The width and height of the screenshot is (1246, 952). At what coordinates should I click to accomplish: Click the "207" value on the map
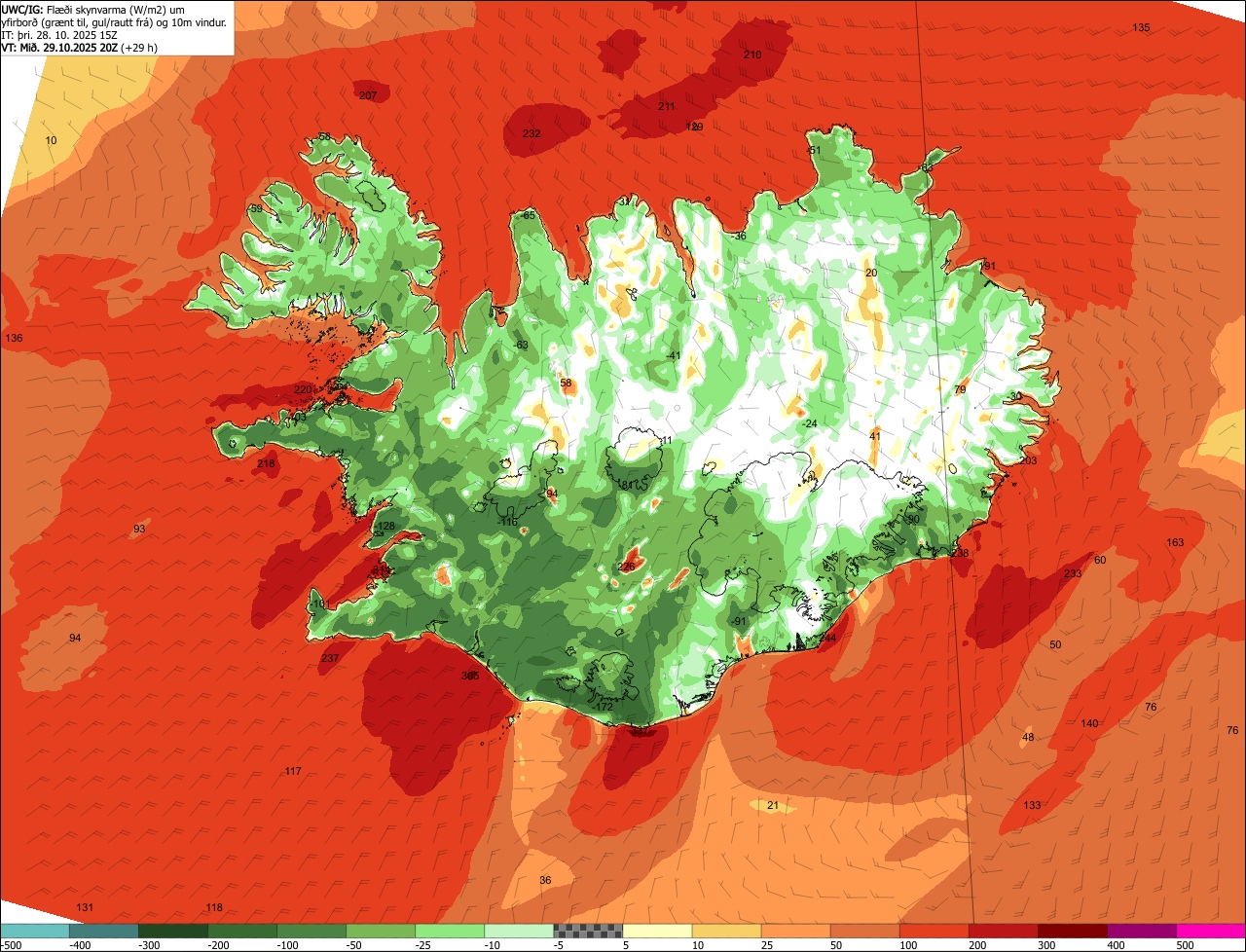point(368,95)
